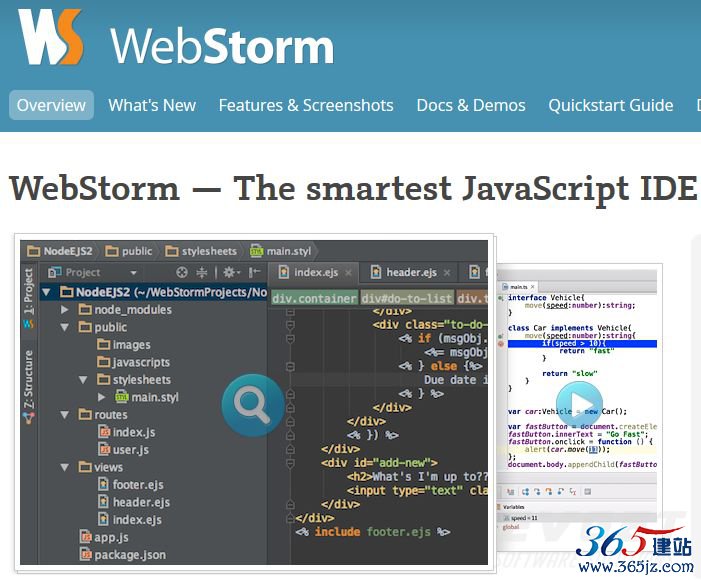Click highlighted if(speed > 10) line

coord(582,343)
